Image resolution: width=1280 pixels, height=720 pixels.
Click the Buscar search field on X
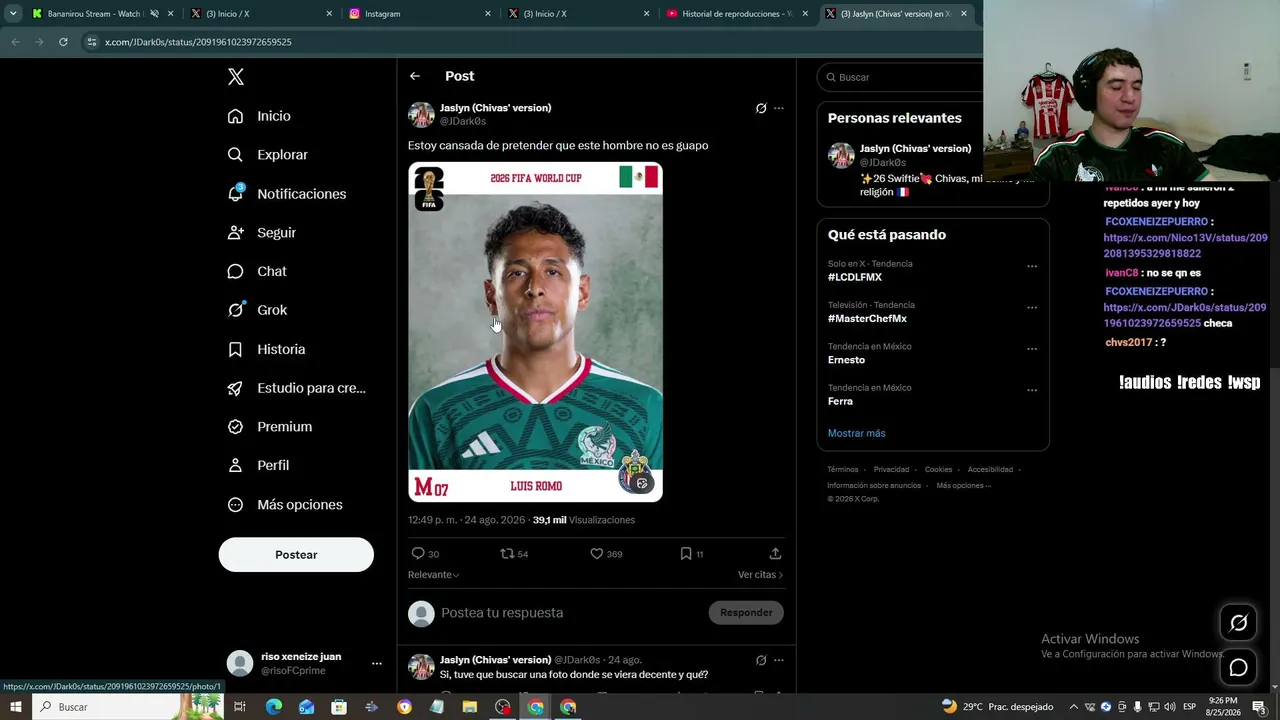(x=900, y=77)
